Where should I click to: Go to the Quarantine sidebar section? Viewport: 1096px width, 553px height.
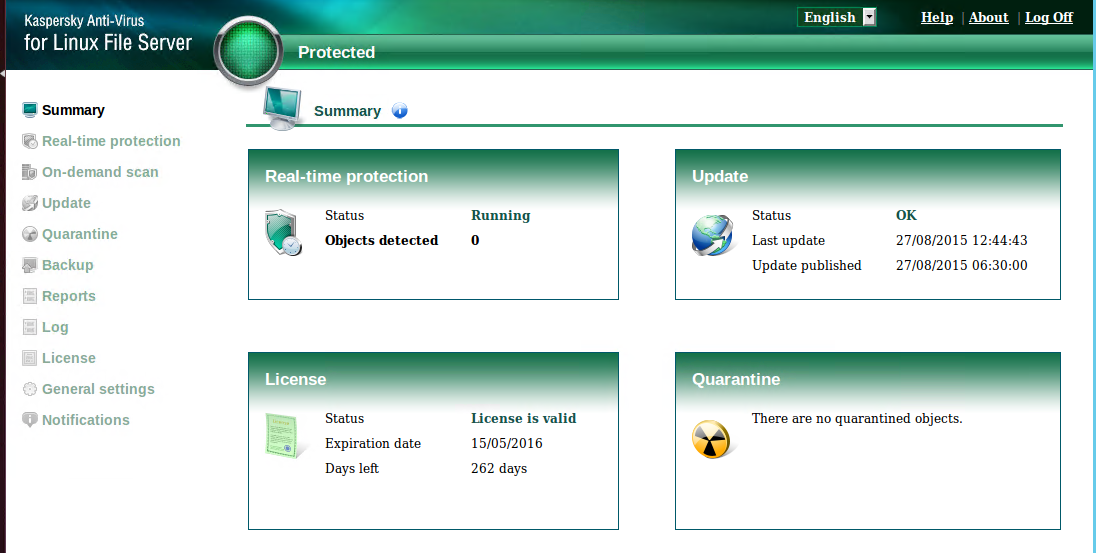(x=80, y=234)
